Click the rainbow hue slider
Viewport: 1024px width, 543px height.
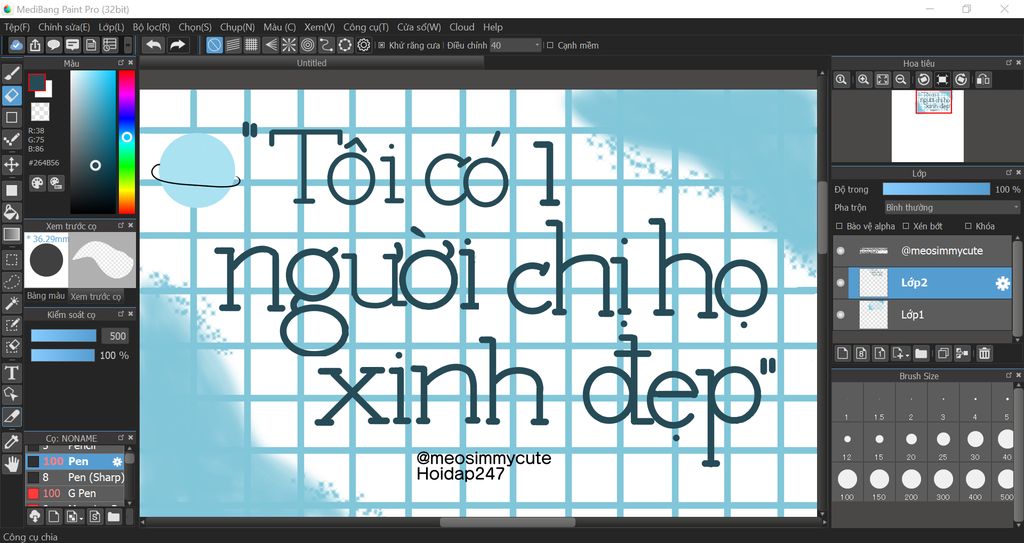coord(127,141)
